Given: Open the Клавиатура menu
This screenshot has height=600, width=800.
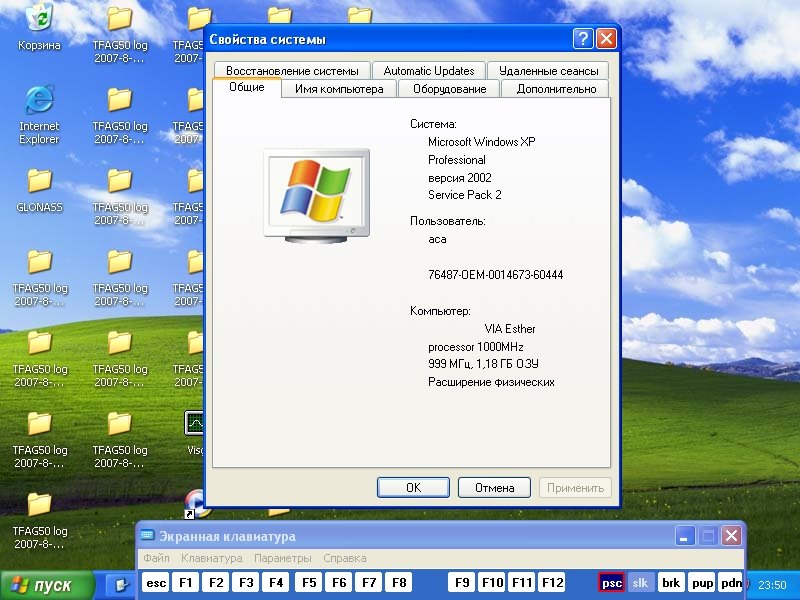Looking at the screenshot, I should [212, 558].
